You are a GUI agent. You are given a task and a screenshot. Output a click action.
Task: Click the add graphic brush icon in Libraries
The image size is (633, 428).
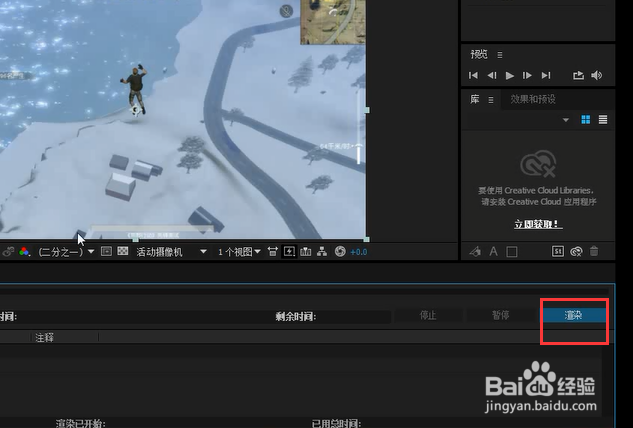[475, 252]
